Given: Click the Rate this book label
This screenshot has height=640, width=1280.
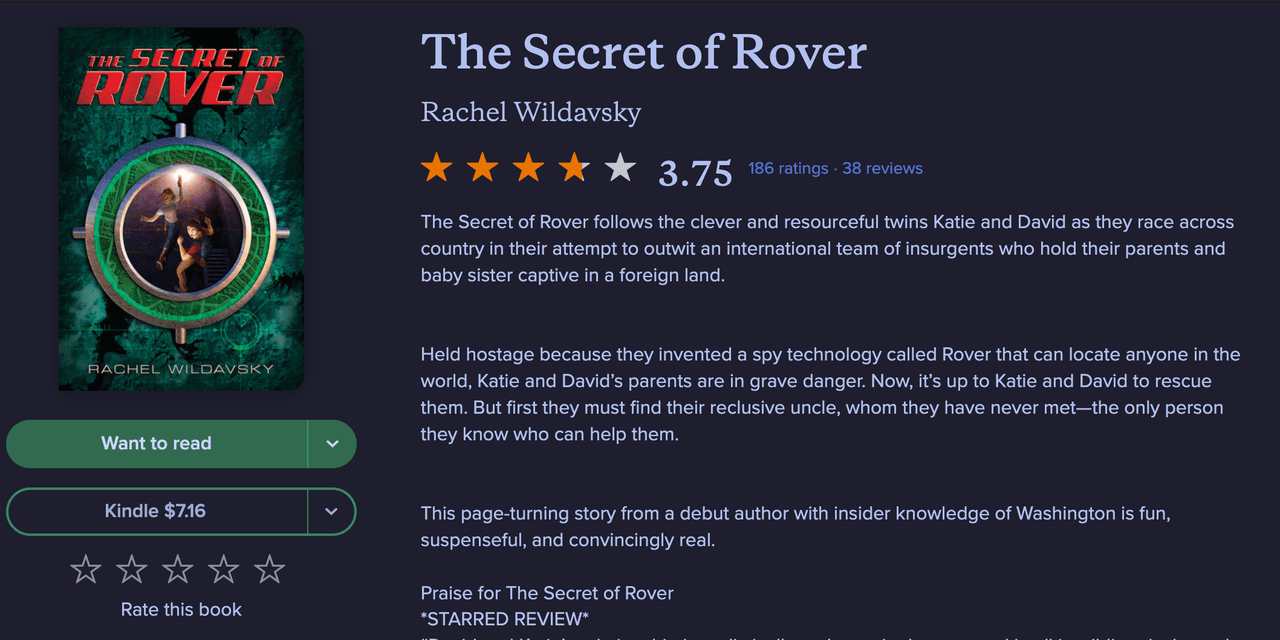Looking at the screenshot, I should coord(181,609).
